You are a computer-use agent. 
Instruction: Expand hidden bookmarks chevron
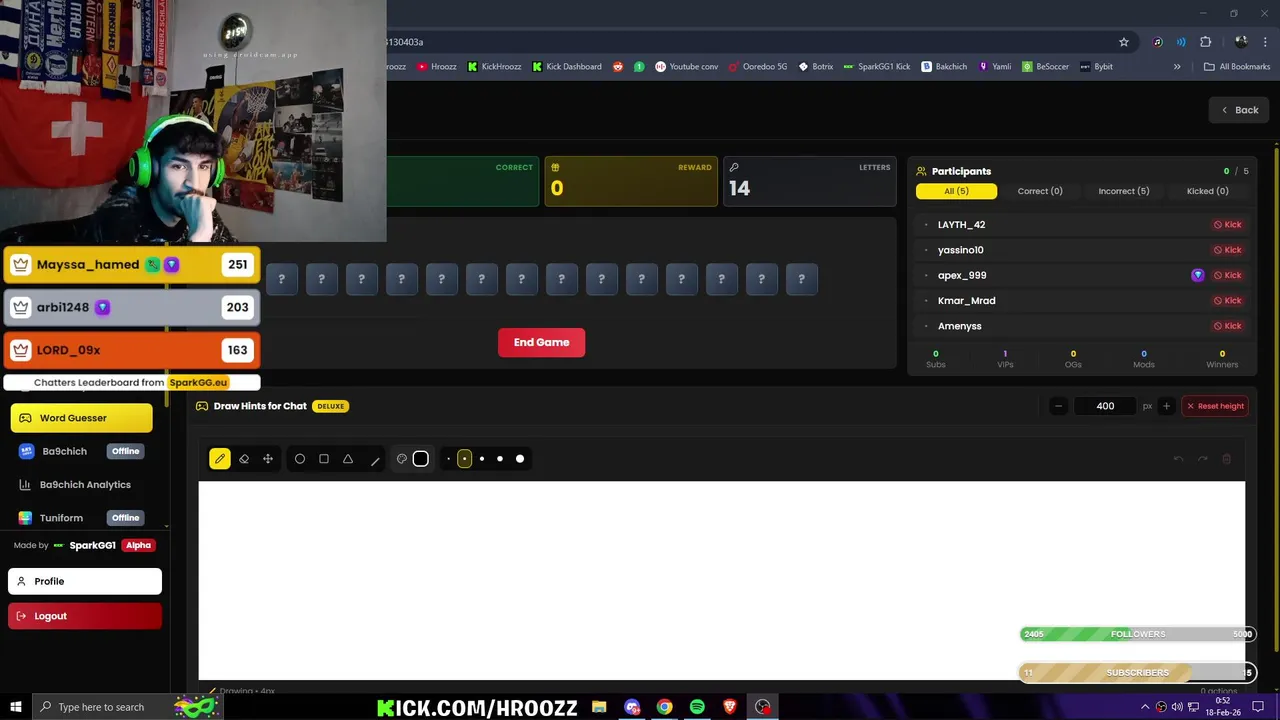(x=1177, y=67)
